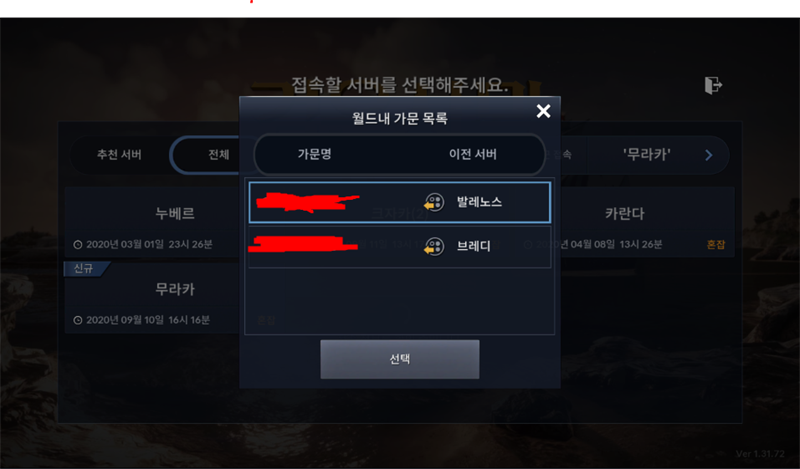
Task: Choose the 무라카 server card
Action: [152, 298]
